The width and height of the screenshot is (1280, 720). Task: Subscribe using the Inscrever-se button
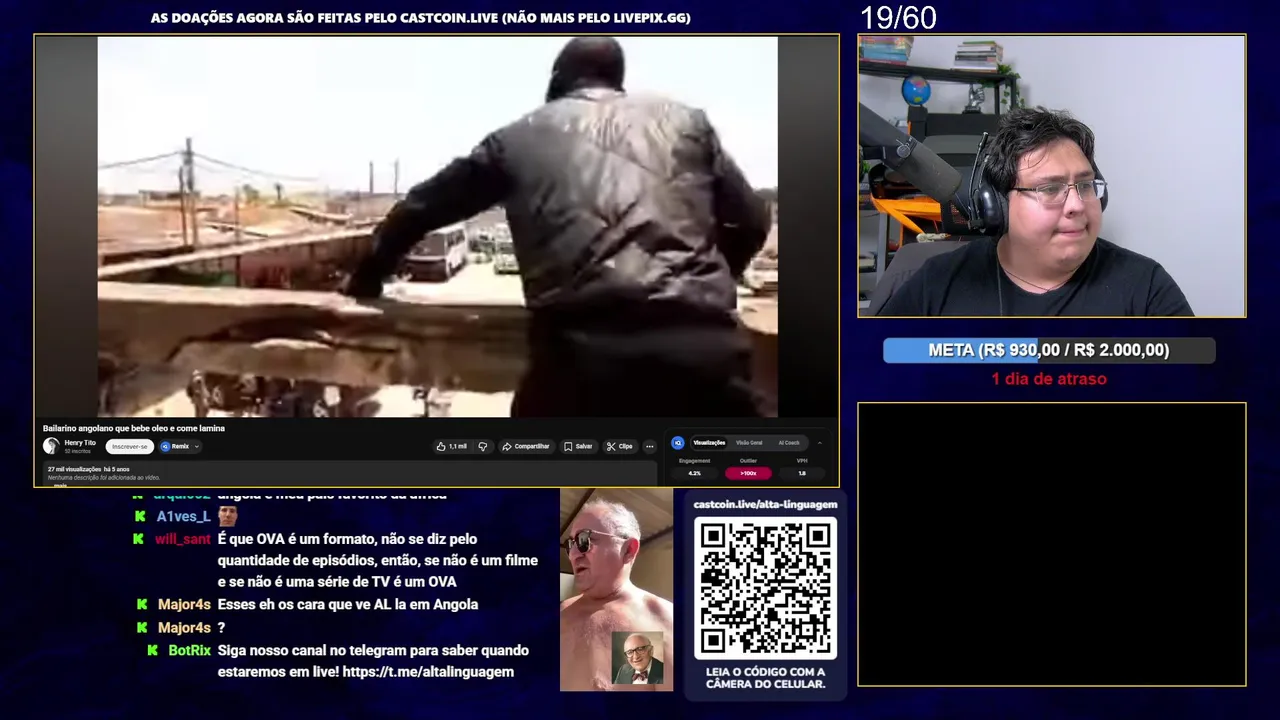130,446
